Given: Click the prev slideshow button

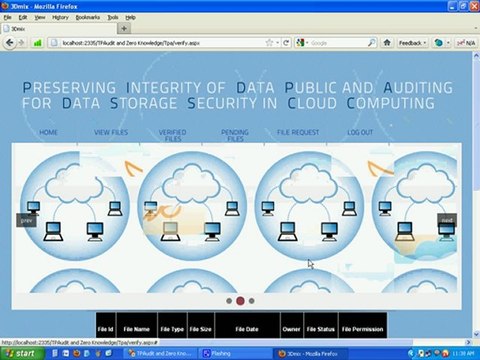Looking at the screenshot, I should [26, 220].
